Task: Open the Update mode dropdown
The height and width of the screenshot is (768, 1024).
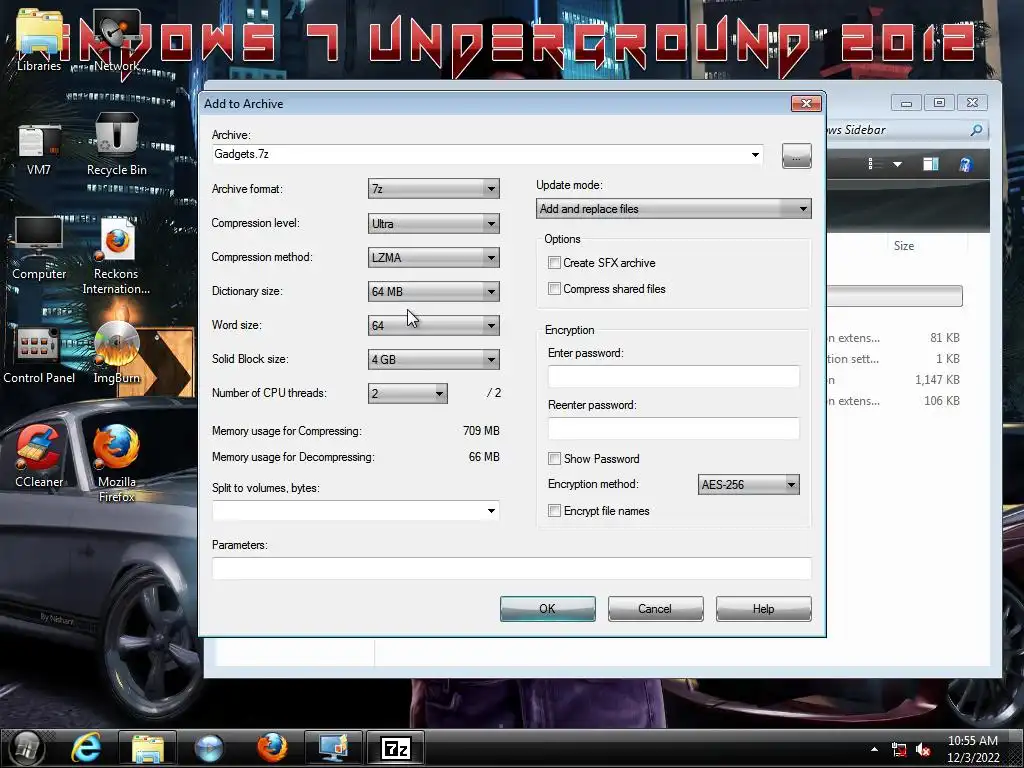Action: (x=673, y=209)
